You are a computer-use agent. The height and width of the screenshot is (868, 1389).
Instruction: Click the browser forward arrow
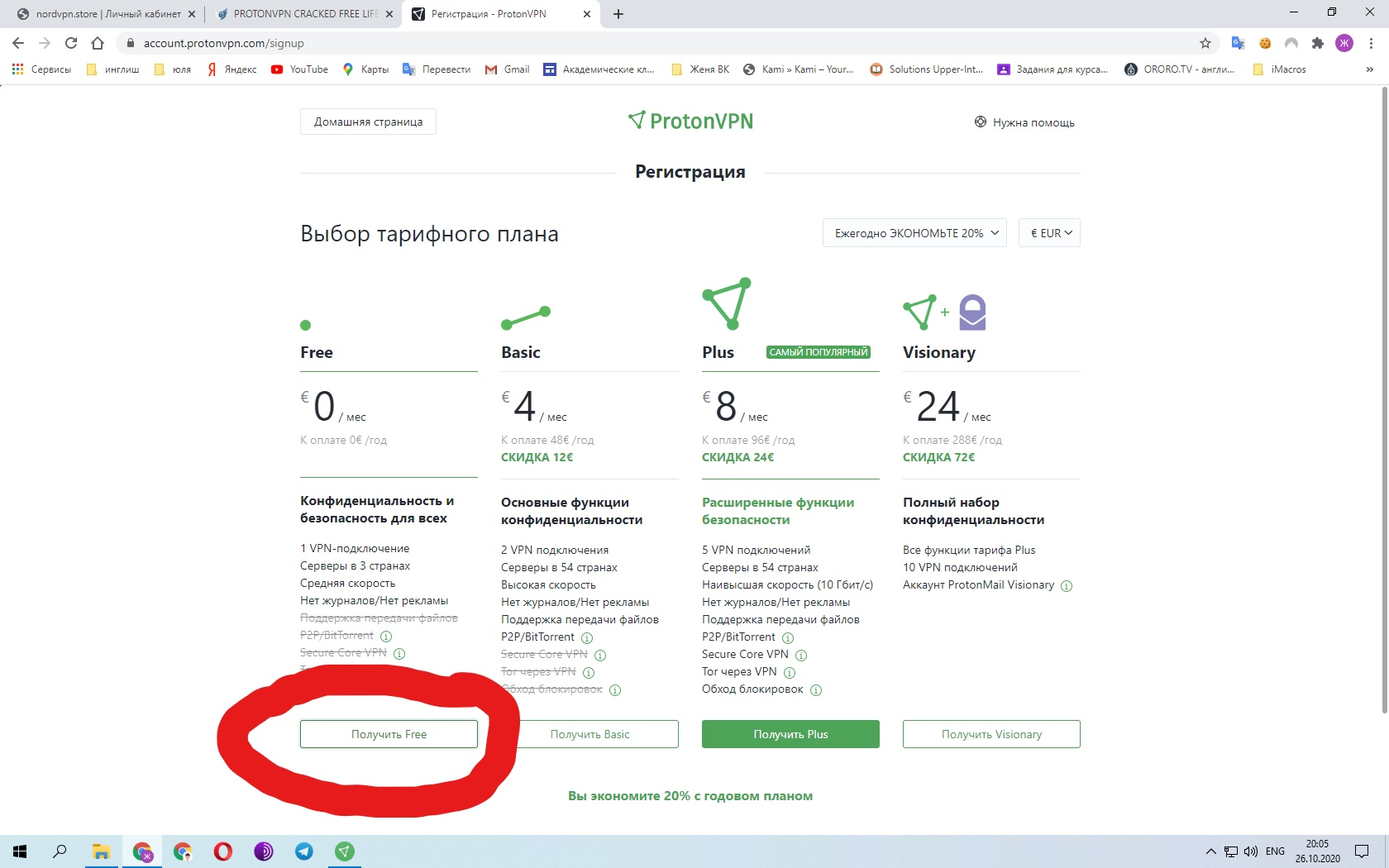[45, 43]
